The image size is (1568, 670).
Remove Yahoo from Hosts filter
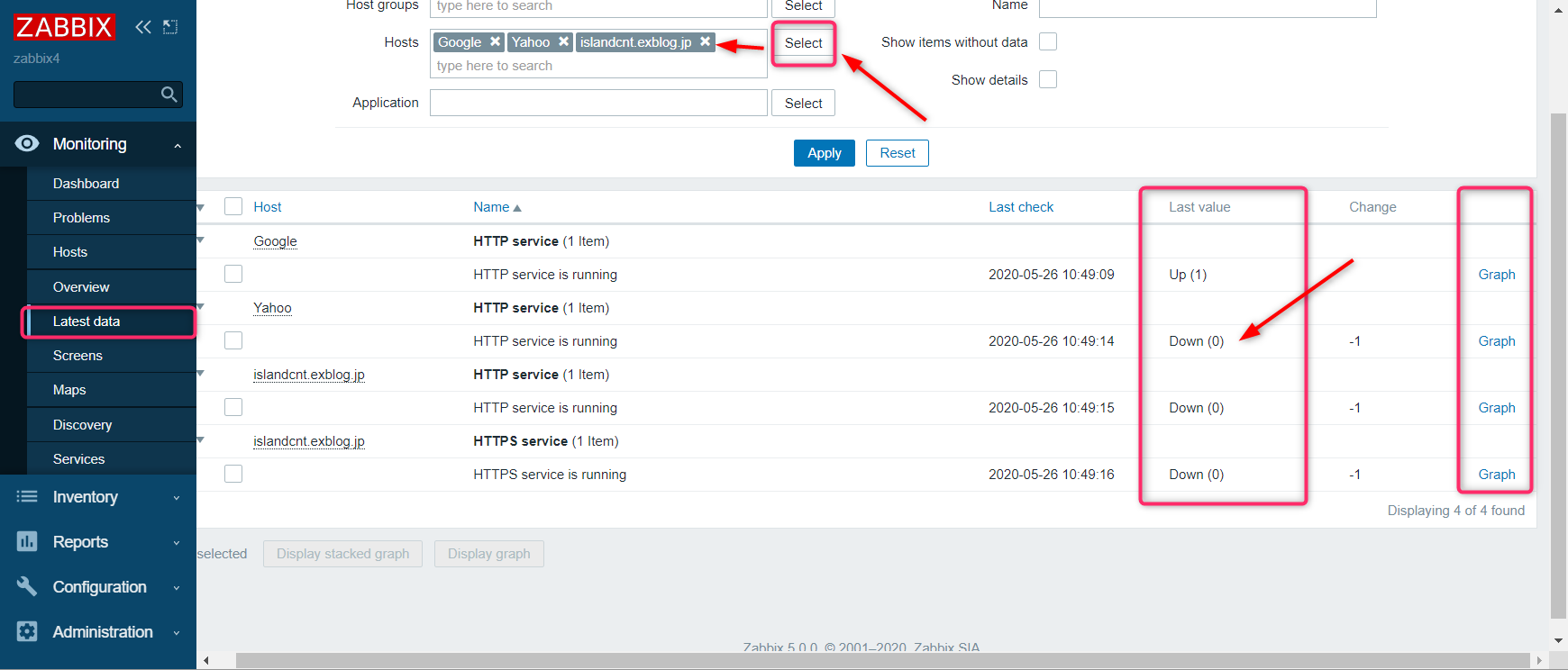pos(563,41)
